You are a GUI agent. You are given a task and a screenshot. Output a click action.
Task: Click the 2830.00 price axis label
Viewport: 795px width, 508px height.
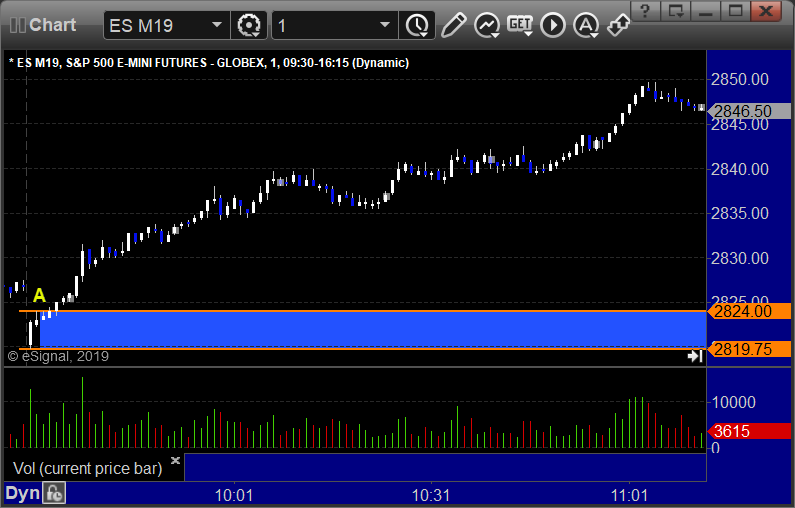point(740,258)
